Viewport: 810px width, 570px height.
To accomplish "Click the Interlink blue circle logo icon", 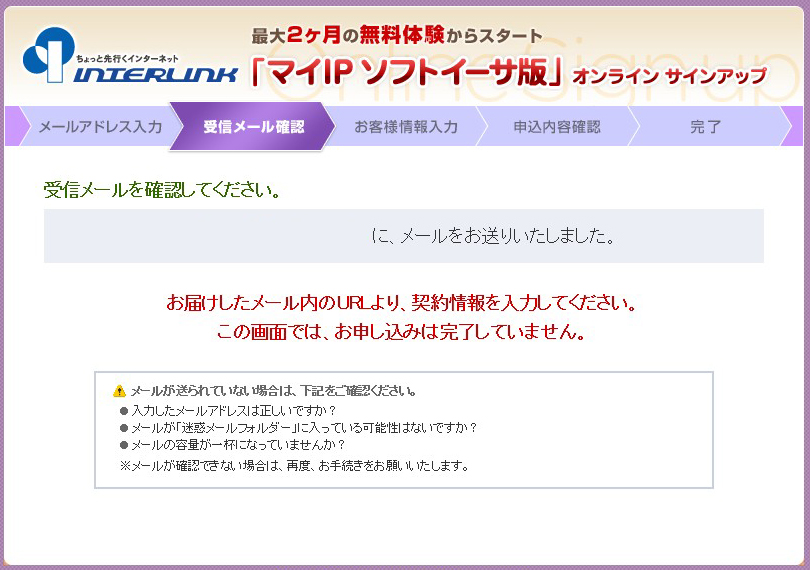I will (x=49, y=54).
